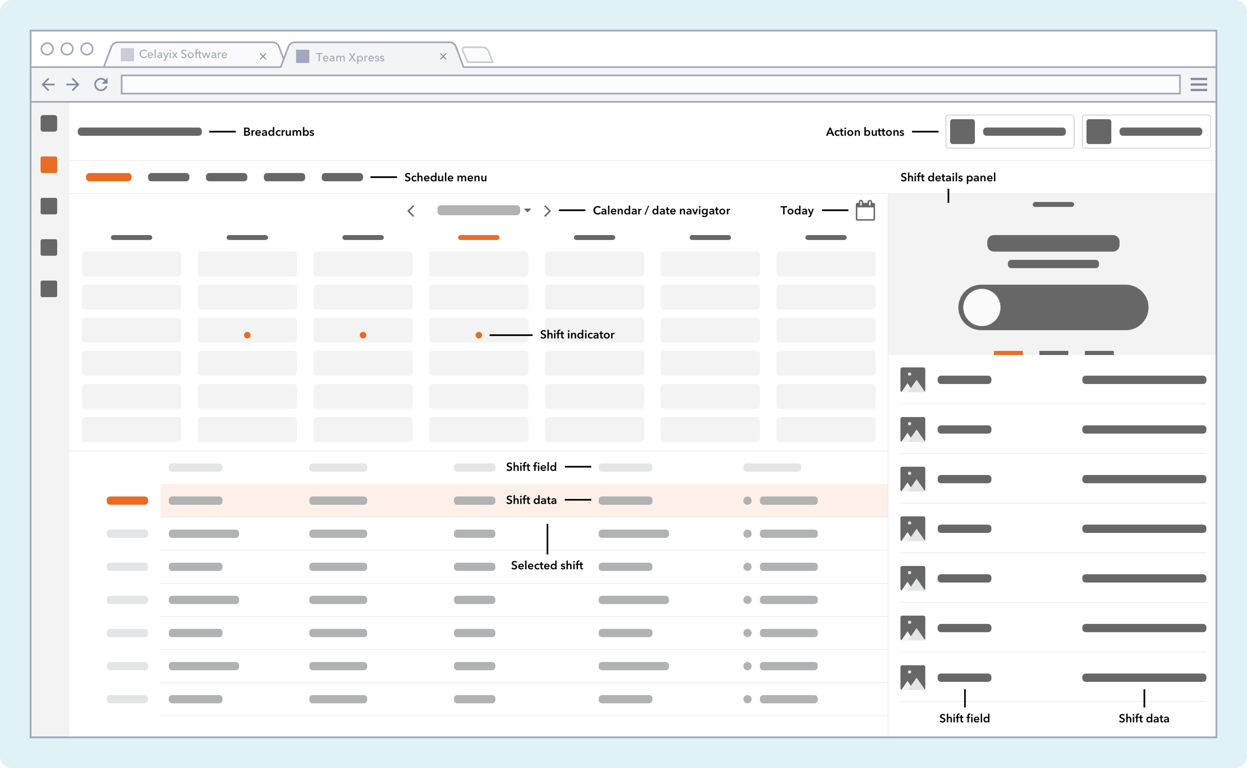The height and width of the screenshot is (768, 1247).
Task: Toggle the switch in shift details panel
Action: click(1053, 307)
